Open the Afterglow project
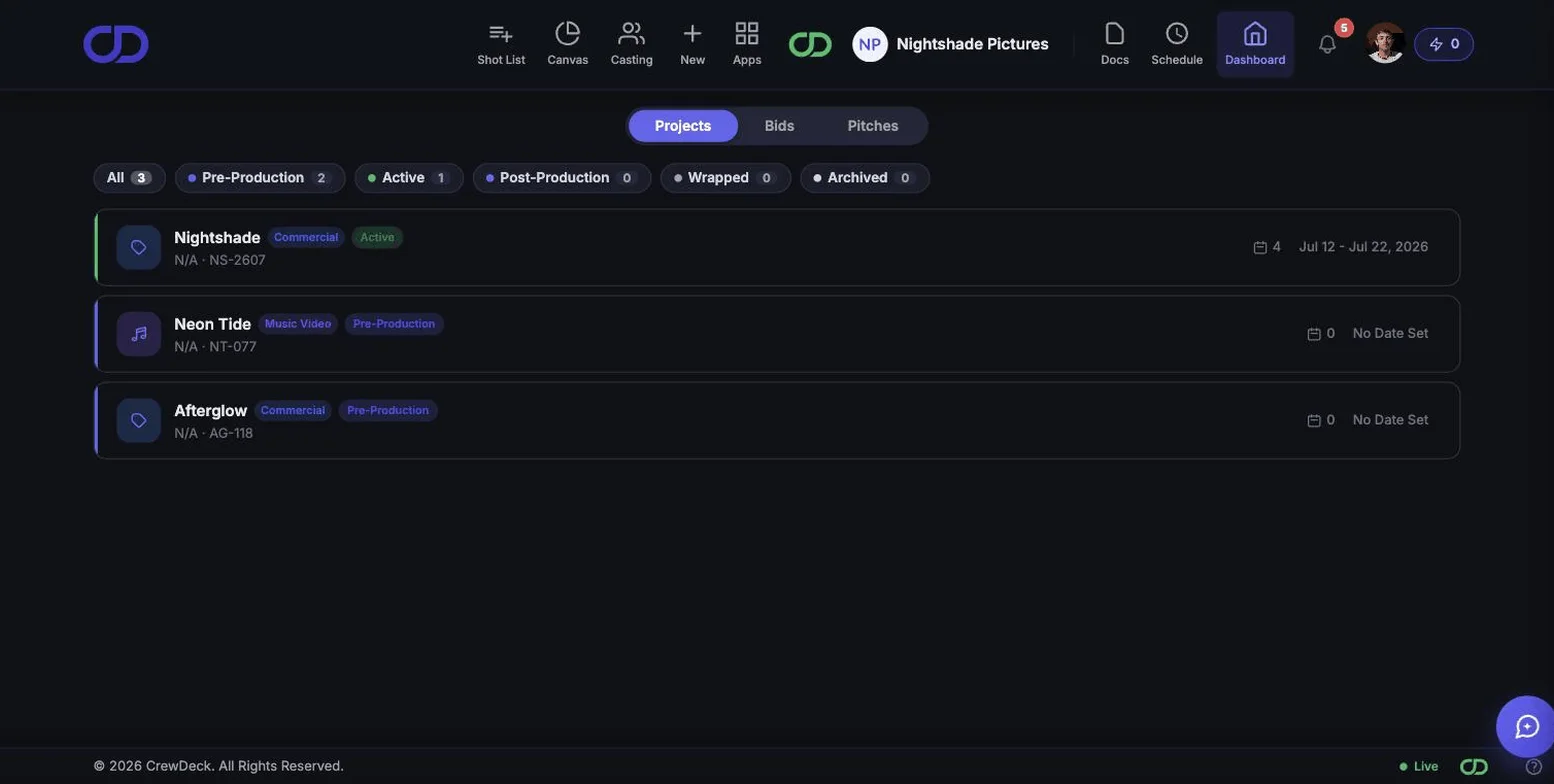The height and width of the screenshot is (784, 1554). point(777,421)
